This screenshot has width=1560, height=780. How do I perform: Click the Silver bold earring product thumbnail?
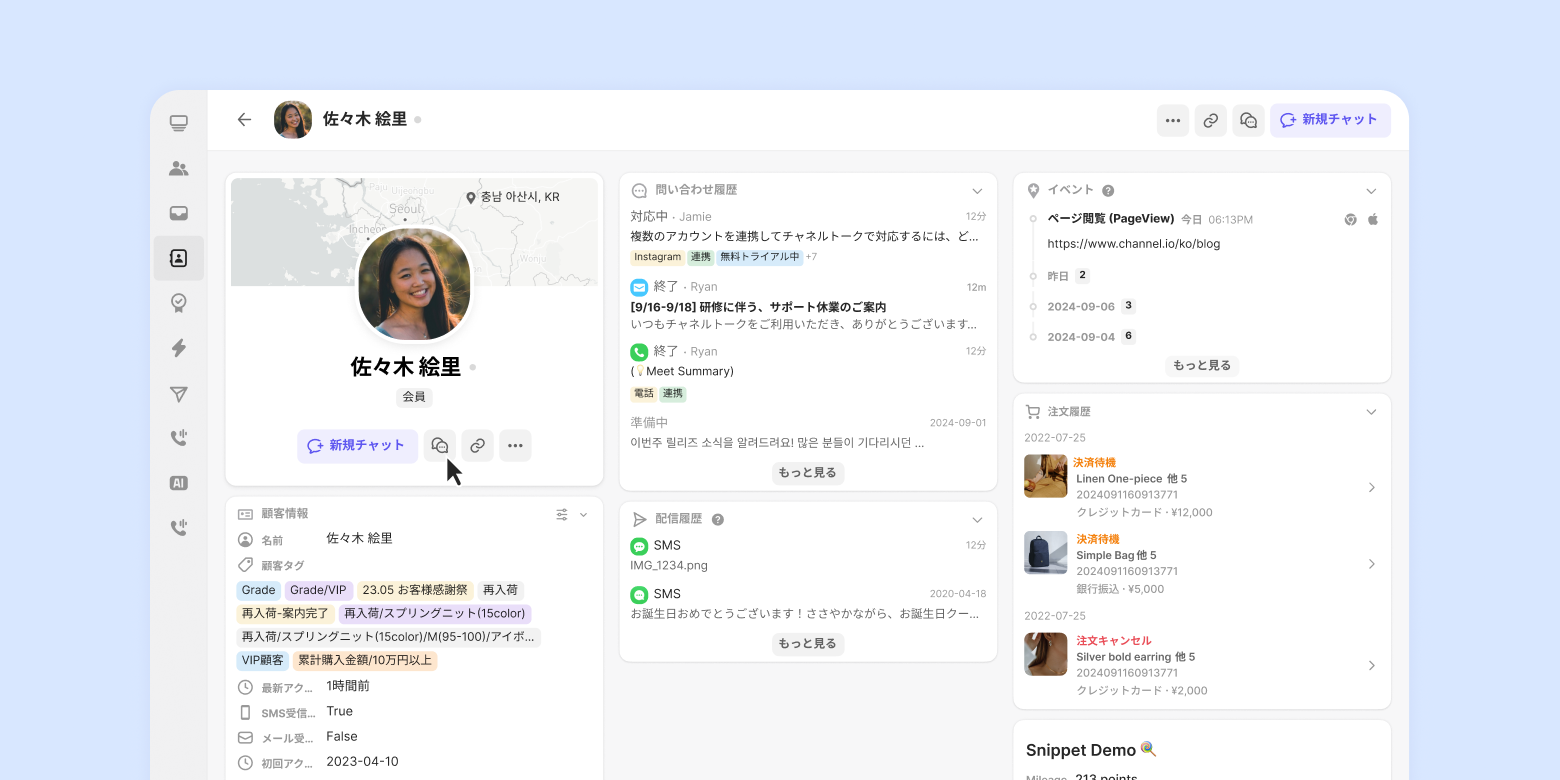click(1046, 654)
